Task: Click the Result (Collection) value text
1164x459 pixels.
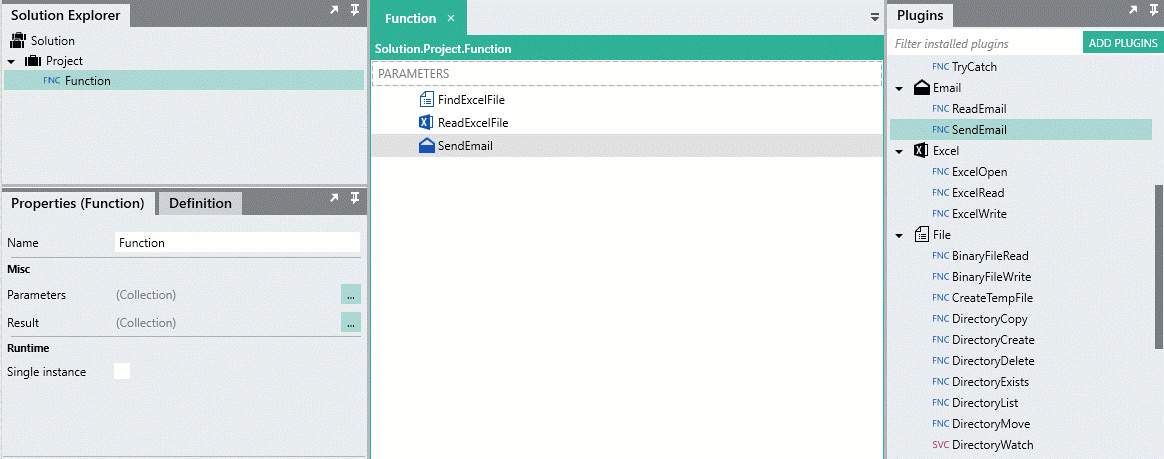Action: (x=146, y=323)
